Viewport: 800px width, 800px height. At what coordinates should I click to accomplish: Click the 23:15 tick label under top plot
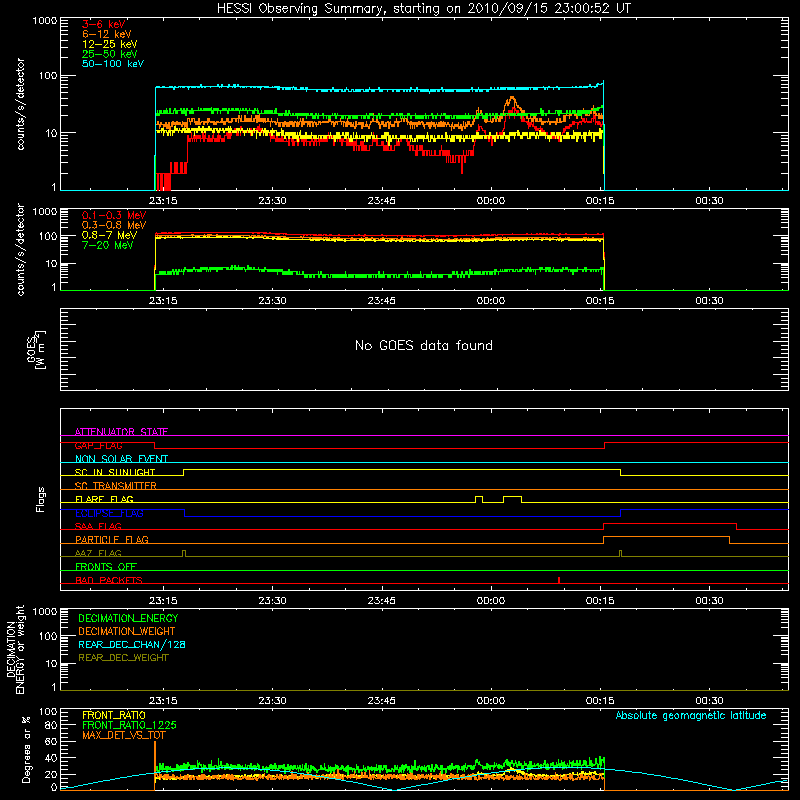click(163, 201)
